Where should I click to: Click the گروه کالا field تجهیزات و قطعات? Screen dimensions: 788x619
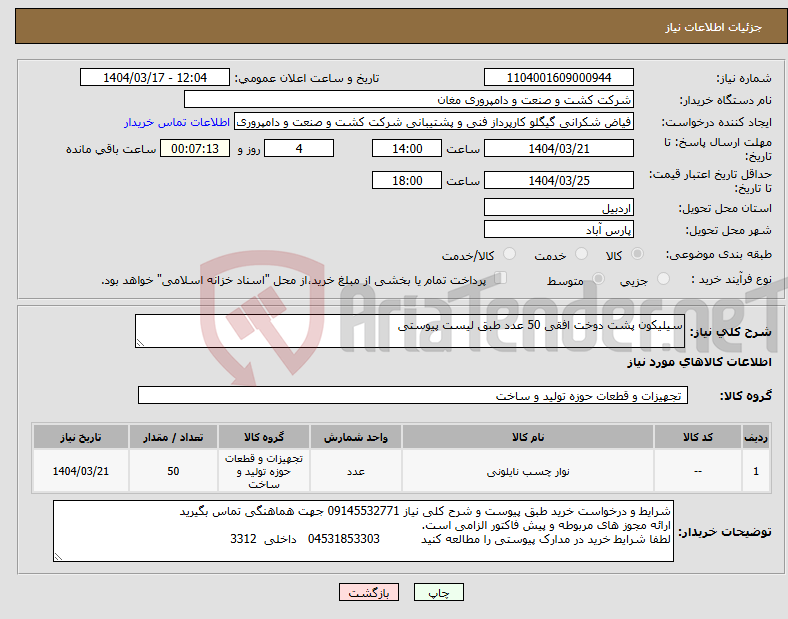point(413,395)
